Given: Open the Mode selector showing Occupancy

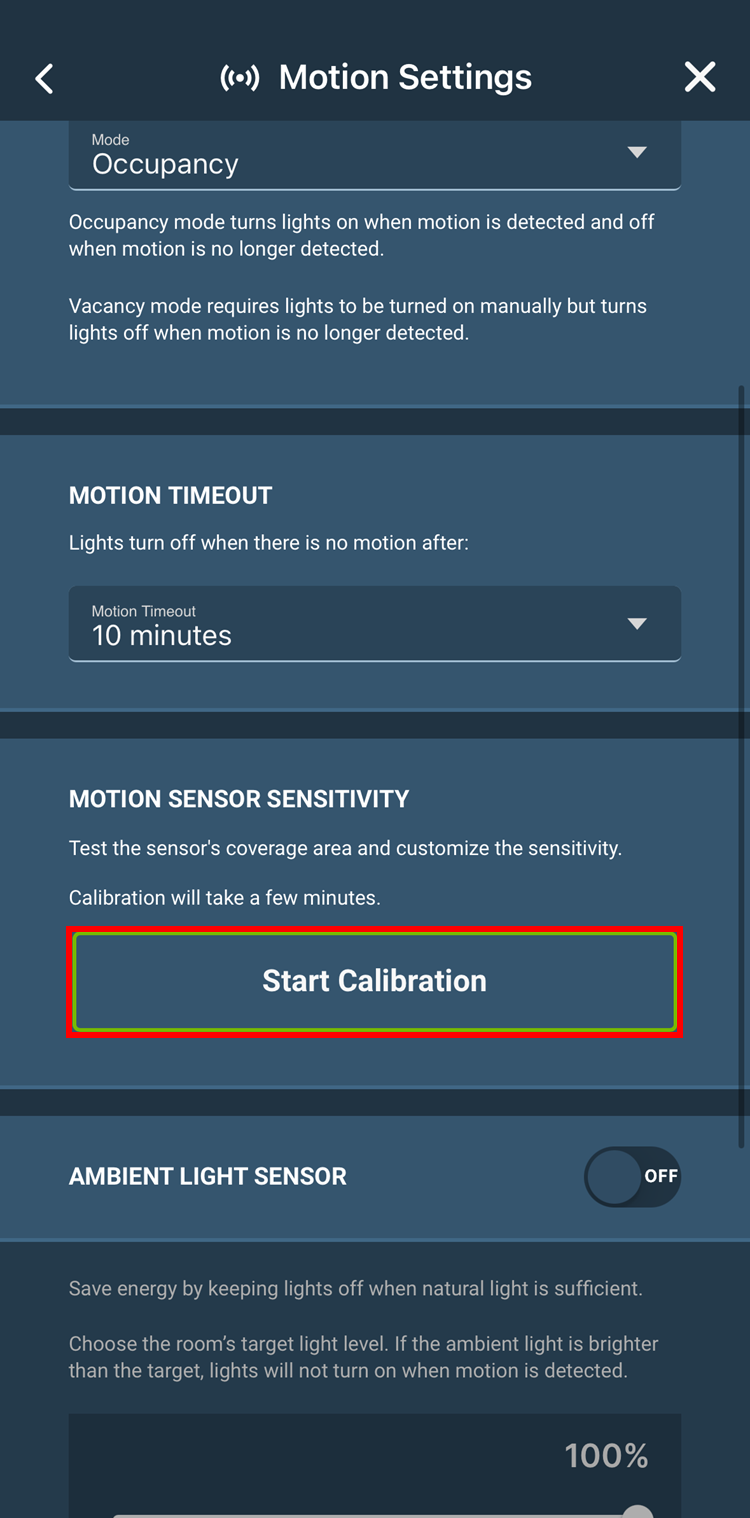Looking at the screenshot, I should coord(375,155).
